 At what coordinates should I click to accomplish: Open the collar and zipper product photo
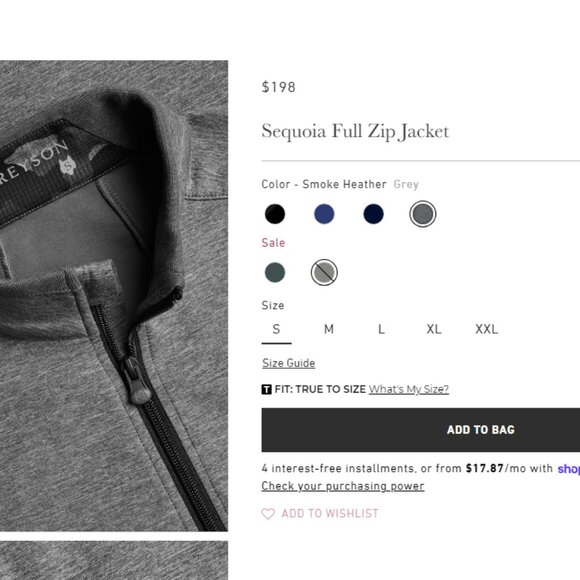click(114, 296)
